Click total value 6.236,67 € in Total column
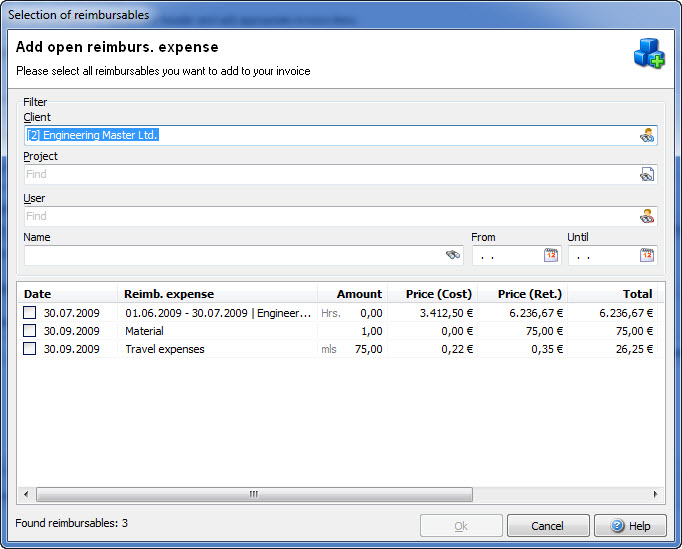682x549 pixels. click(x=626, y=313)
